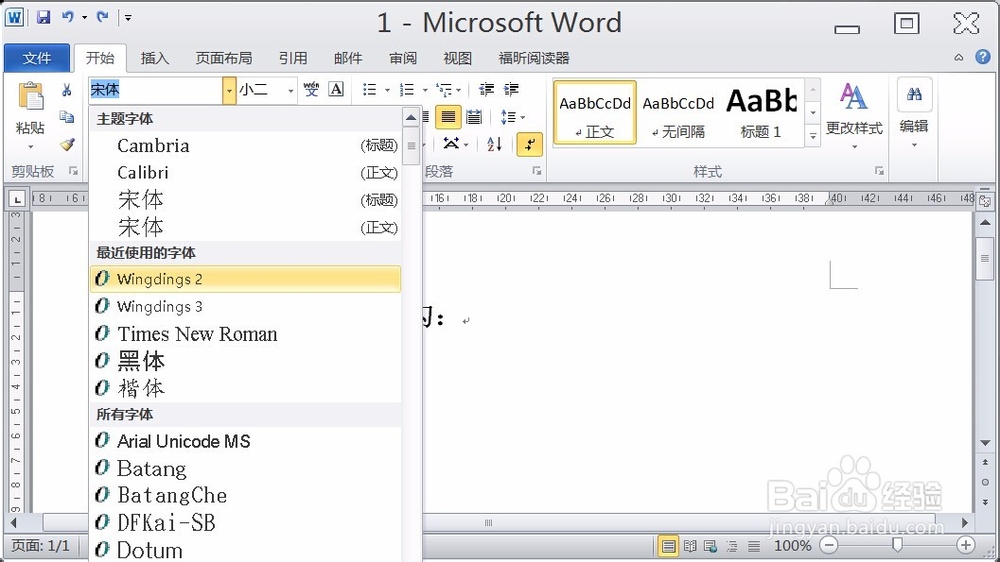Expand the Paste options arrow
The height and width of the screenshot is (562, 1000).
31,147
